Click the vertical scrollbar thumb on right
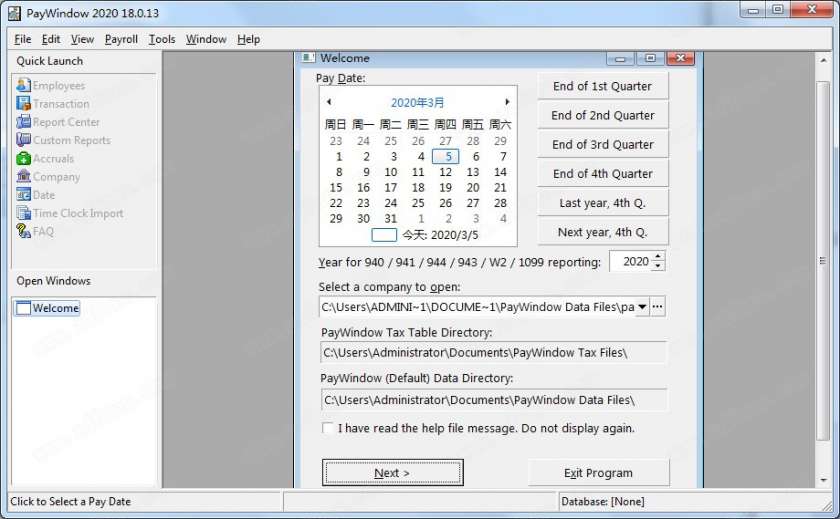The image size is (840, 519). 822,261
